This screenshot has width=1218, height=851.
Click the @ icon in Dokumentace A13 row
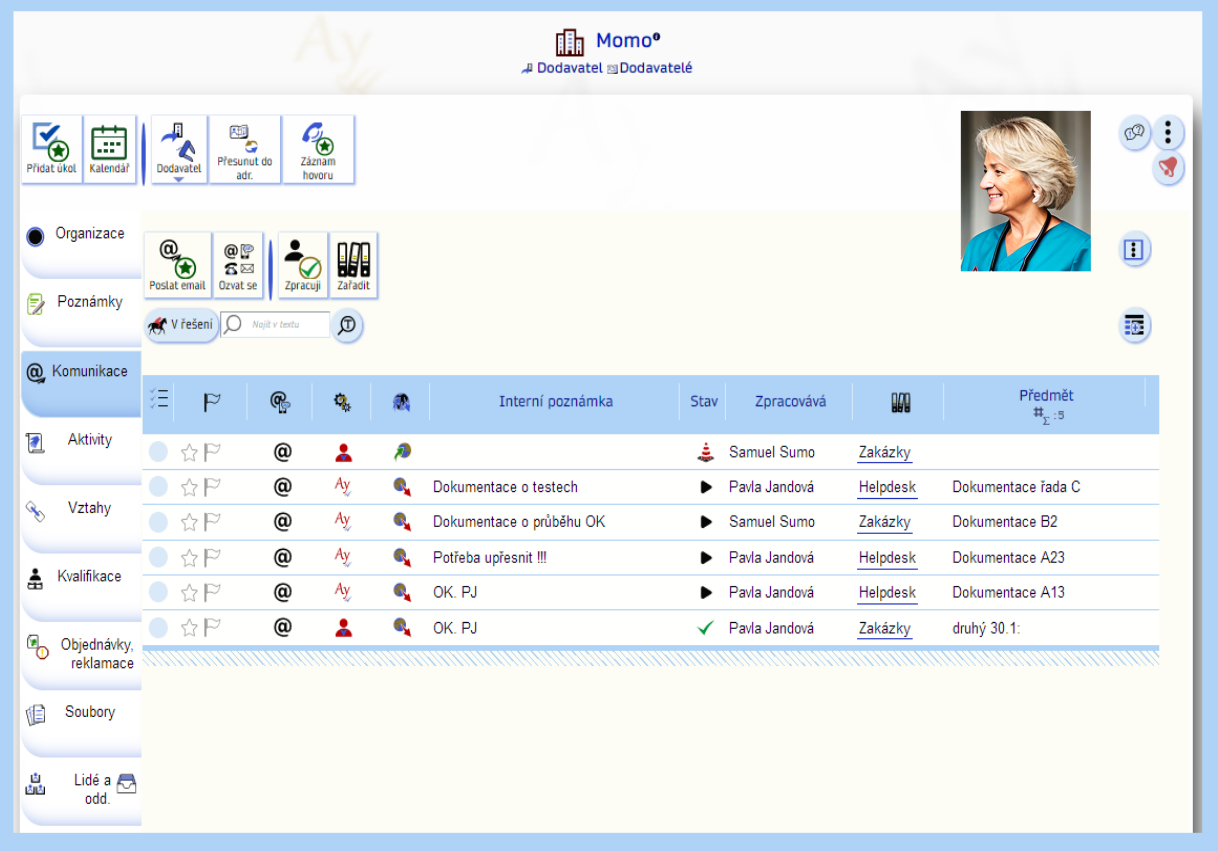pyautogui.click(x=283, y=593)
